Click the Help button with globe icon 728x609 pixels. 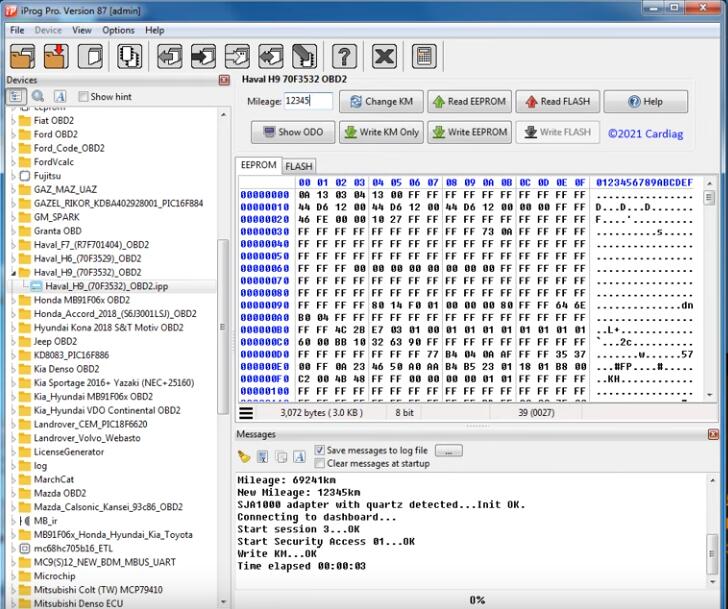tap(646, 101)
